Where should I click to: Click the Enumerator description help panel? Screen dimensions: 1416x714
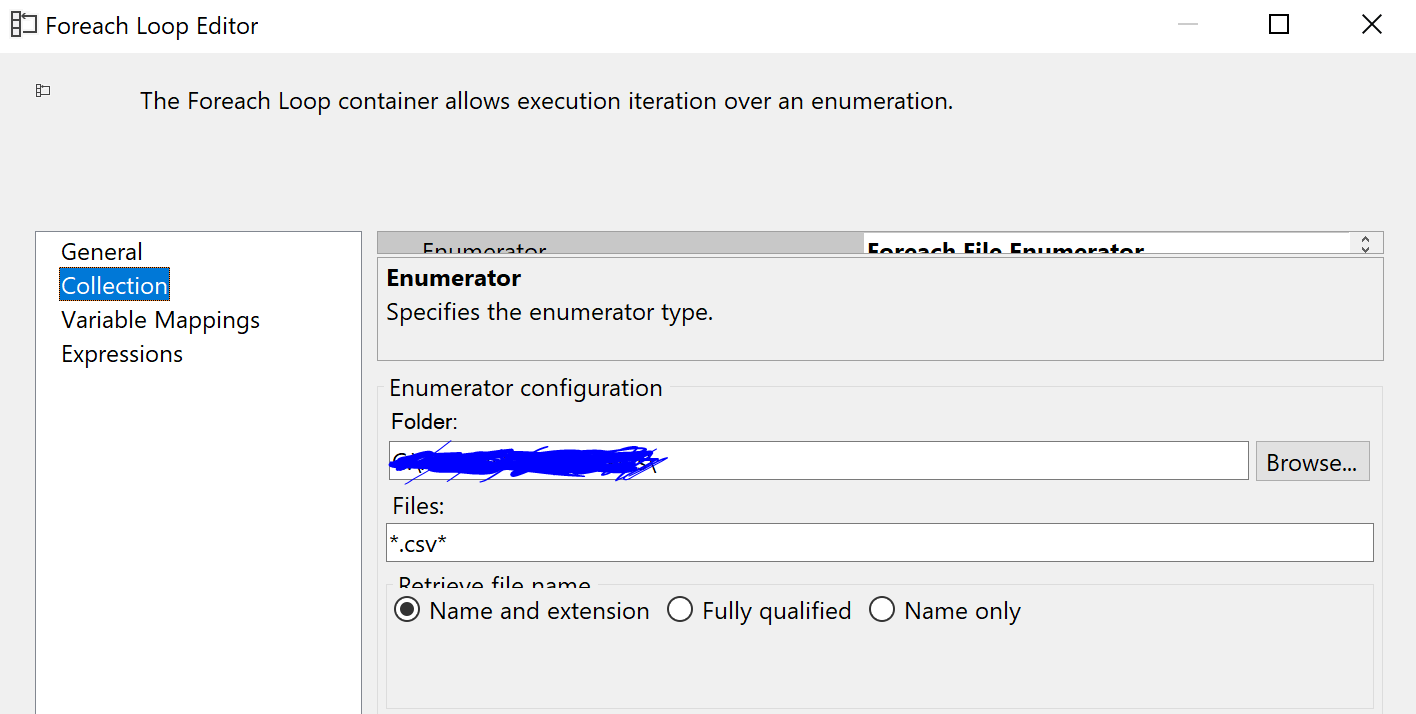880,309
